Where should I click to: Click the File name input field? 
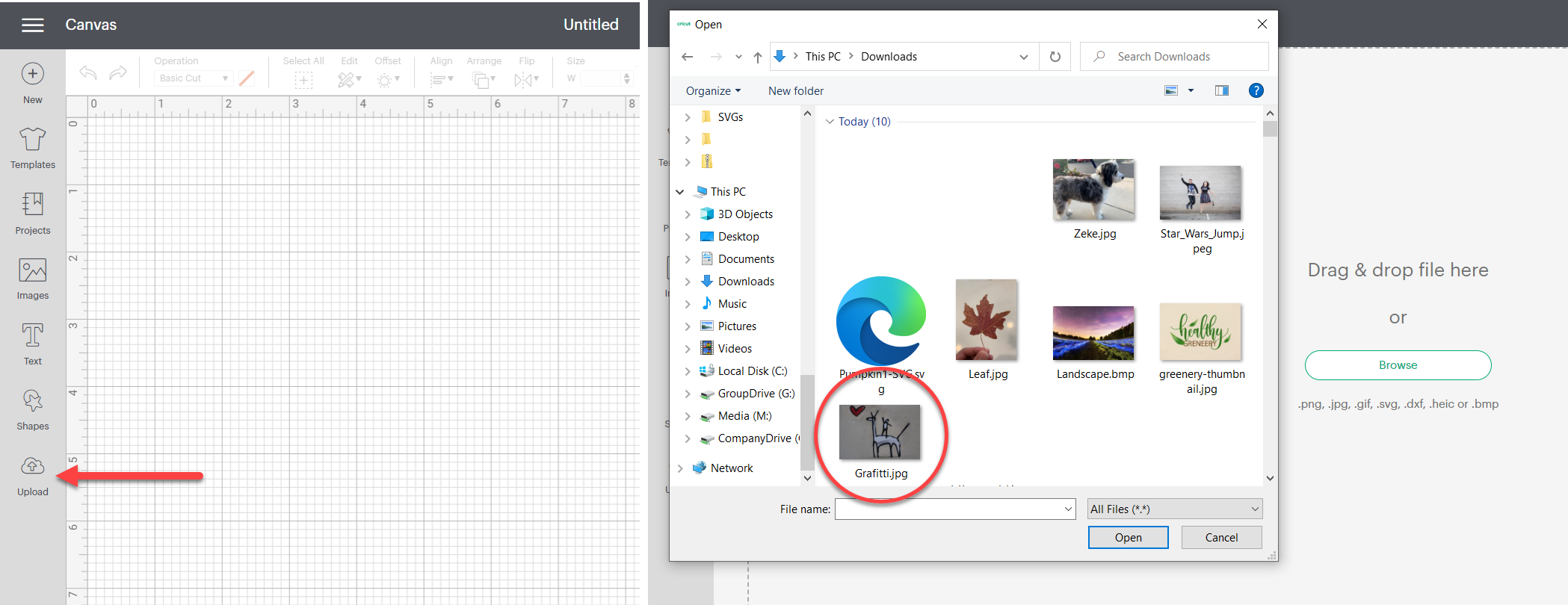[x=948, y=509]
